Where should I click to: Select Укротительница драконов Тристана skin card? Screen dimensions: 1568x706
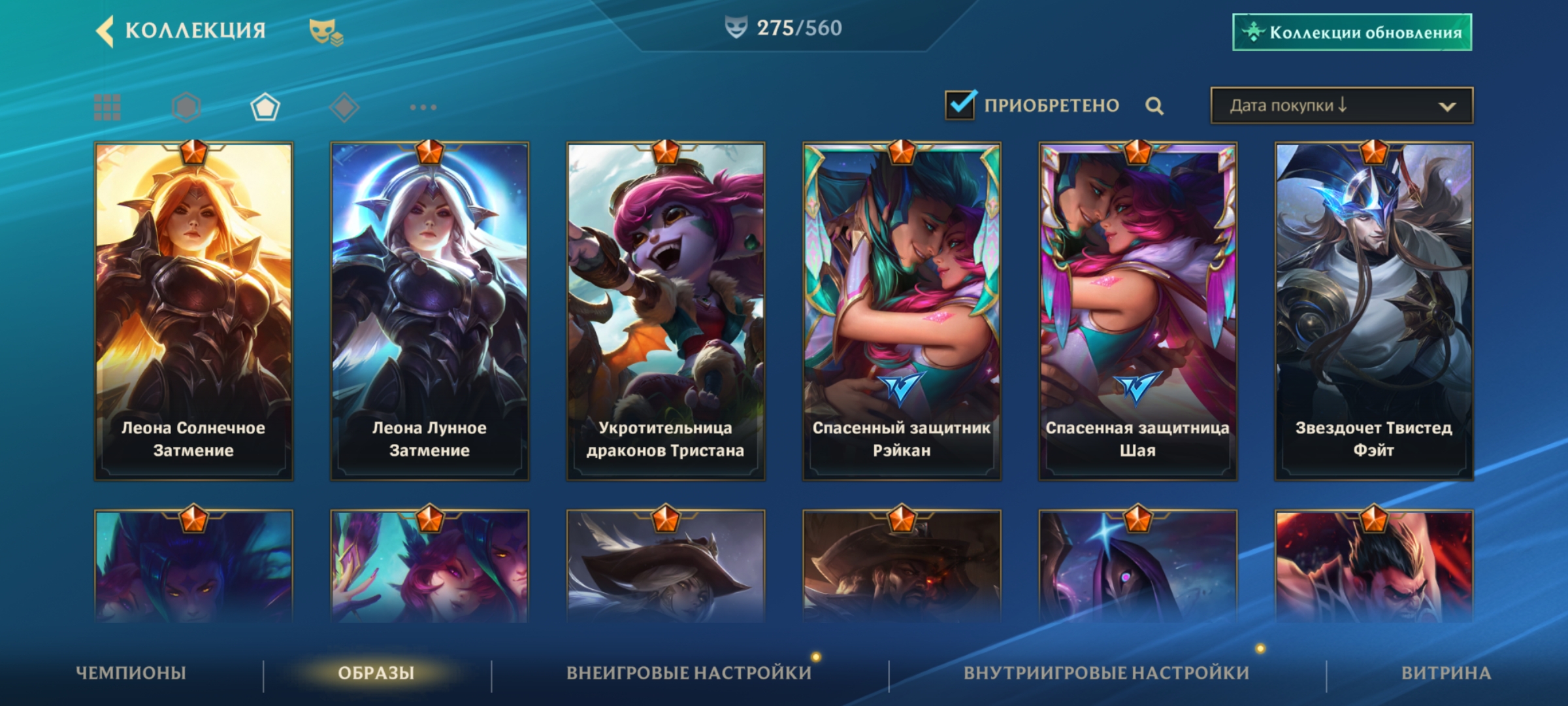(666, 311)
